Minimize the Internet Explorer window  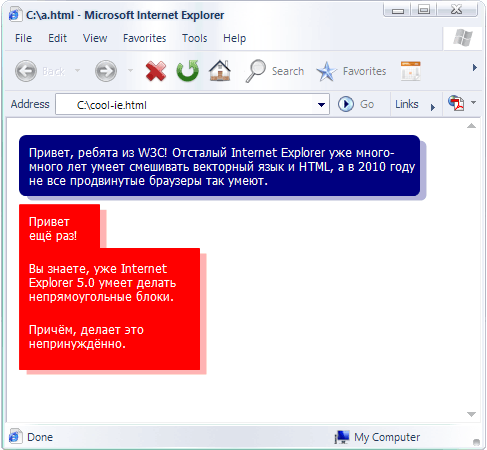point(398,10)
